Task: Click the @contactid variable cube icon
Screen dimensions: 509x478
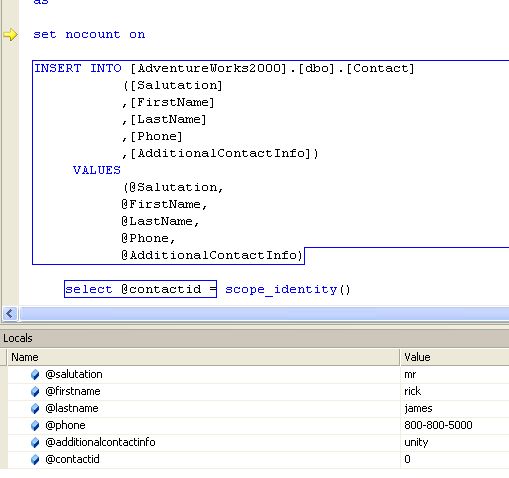Action: (x=35, y=460)
